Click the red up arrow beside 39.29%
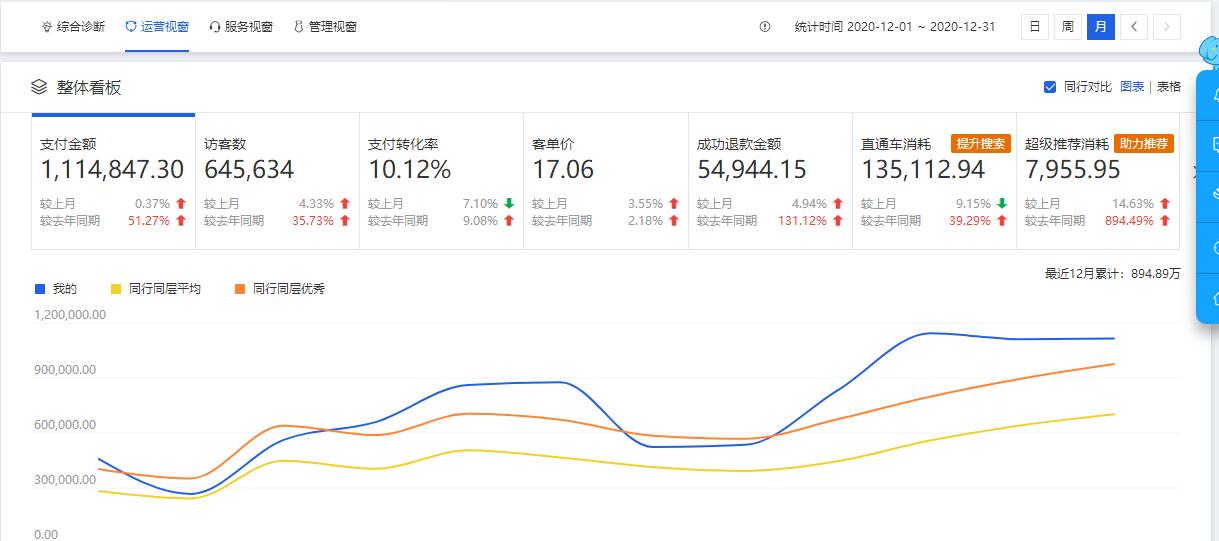Viewport: 1219px width, 541px height. tap(1002, 221)
